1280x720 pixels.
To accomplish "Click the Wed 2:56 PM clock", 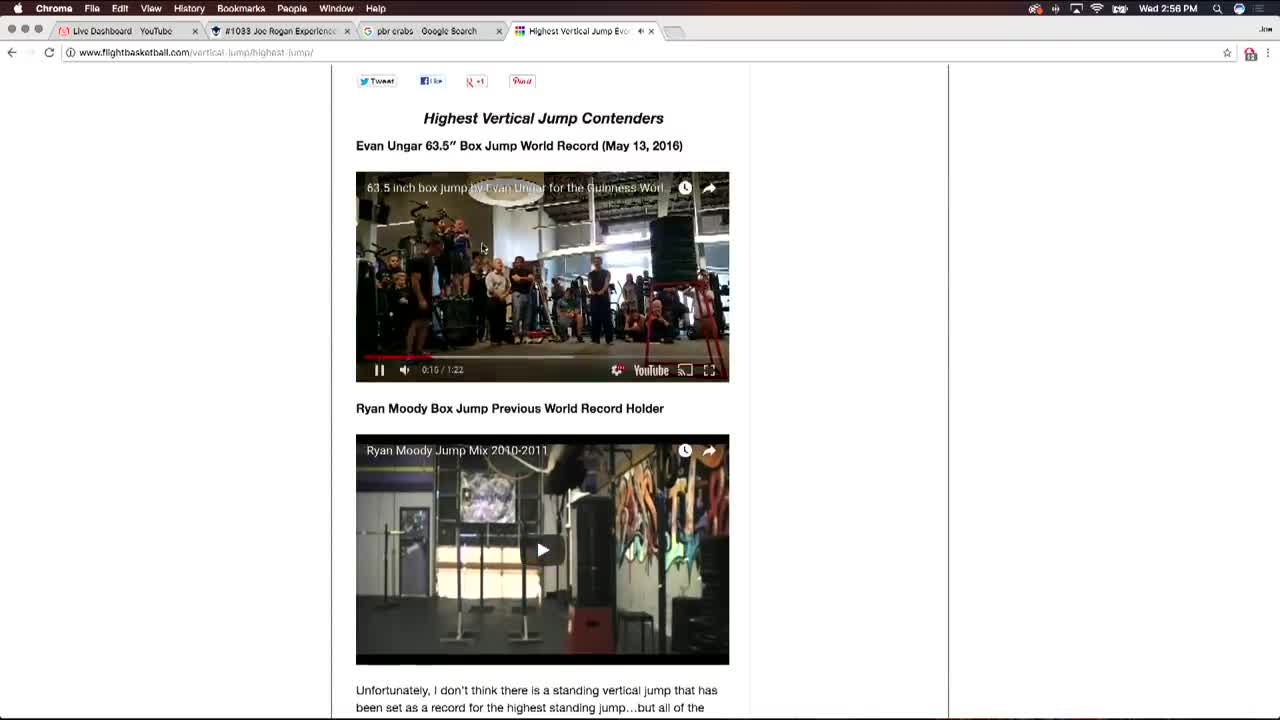I will [x=1168, y=8].
